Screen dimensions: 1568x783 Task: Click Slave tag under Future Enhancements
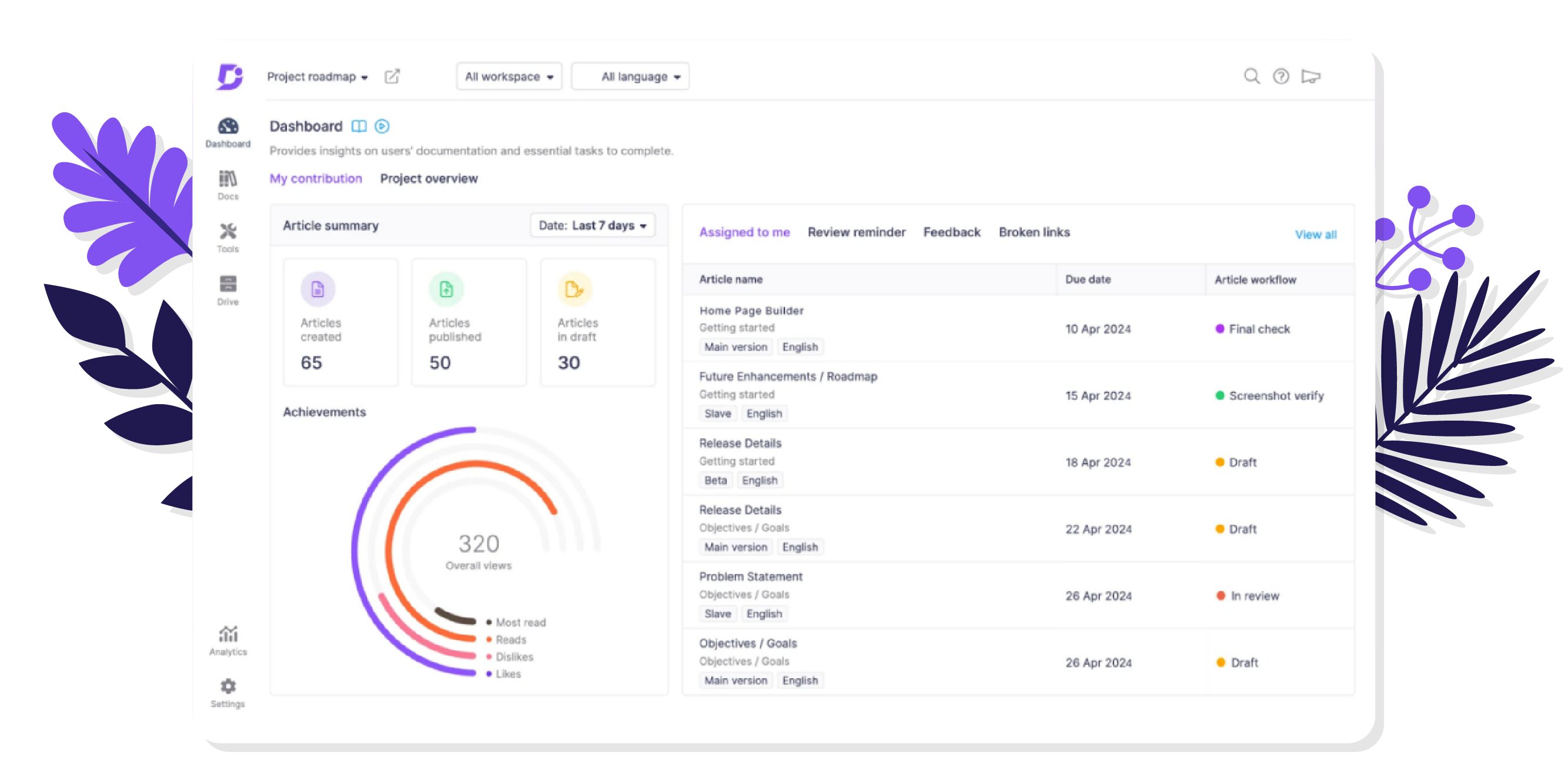(718, 414)
